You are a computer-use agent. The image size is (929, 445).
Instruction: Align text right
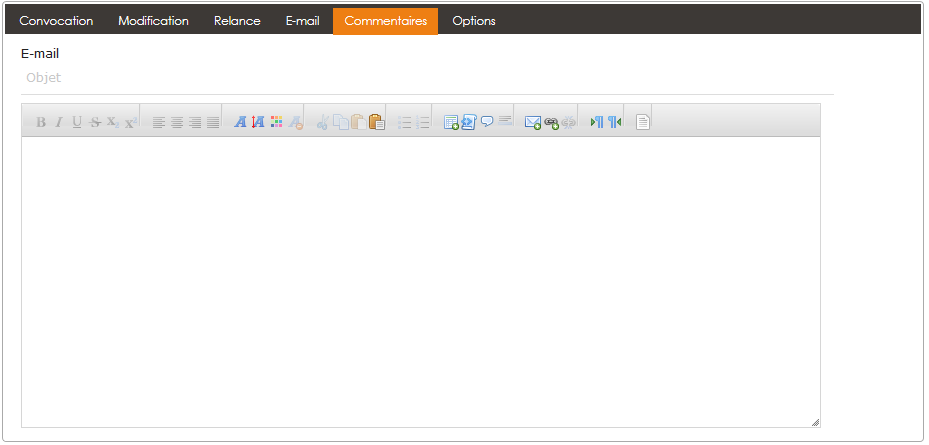[x=195, y=122]
